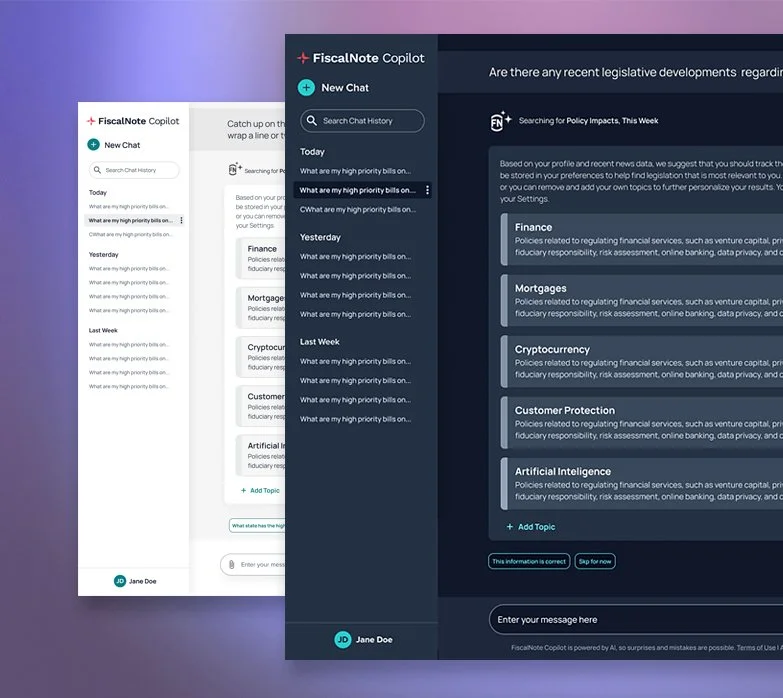The height and width of the screenshot is (698, 783).
Task: Select the Finance topic card in light window
Action: pos(260,258)
